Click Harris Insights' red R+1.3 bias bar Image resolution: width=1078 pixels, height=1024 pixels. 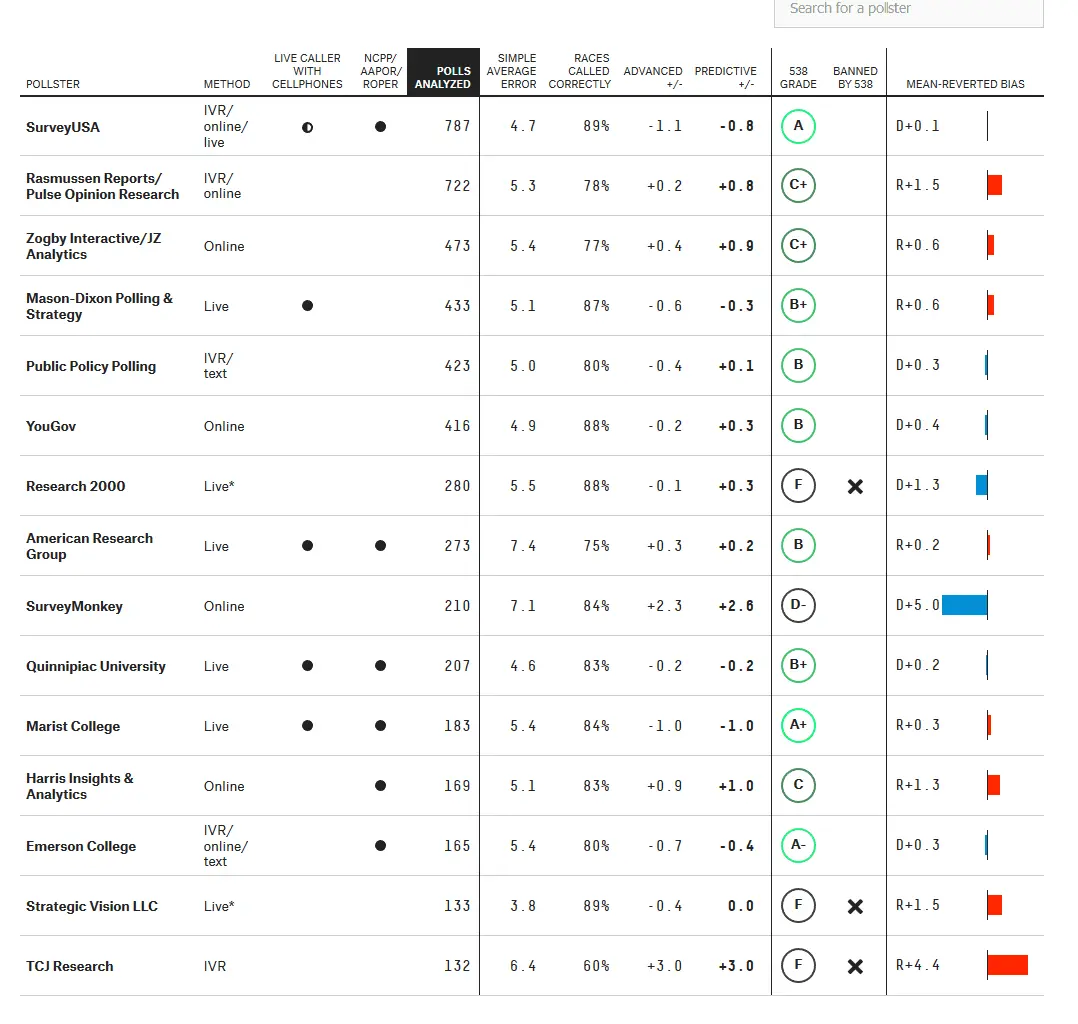pyautogui.click(x=993, y=785)
